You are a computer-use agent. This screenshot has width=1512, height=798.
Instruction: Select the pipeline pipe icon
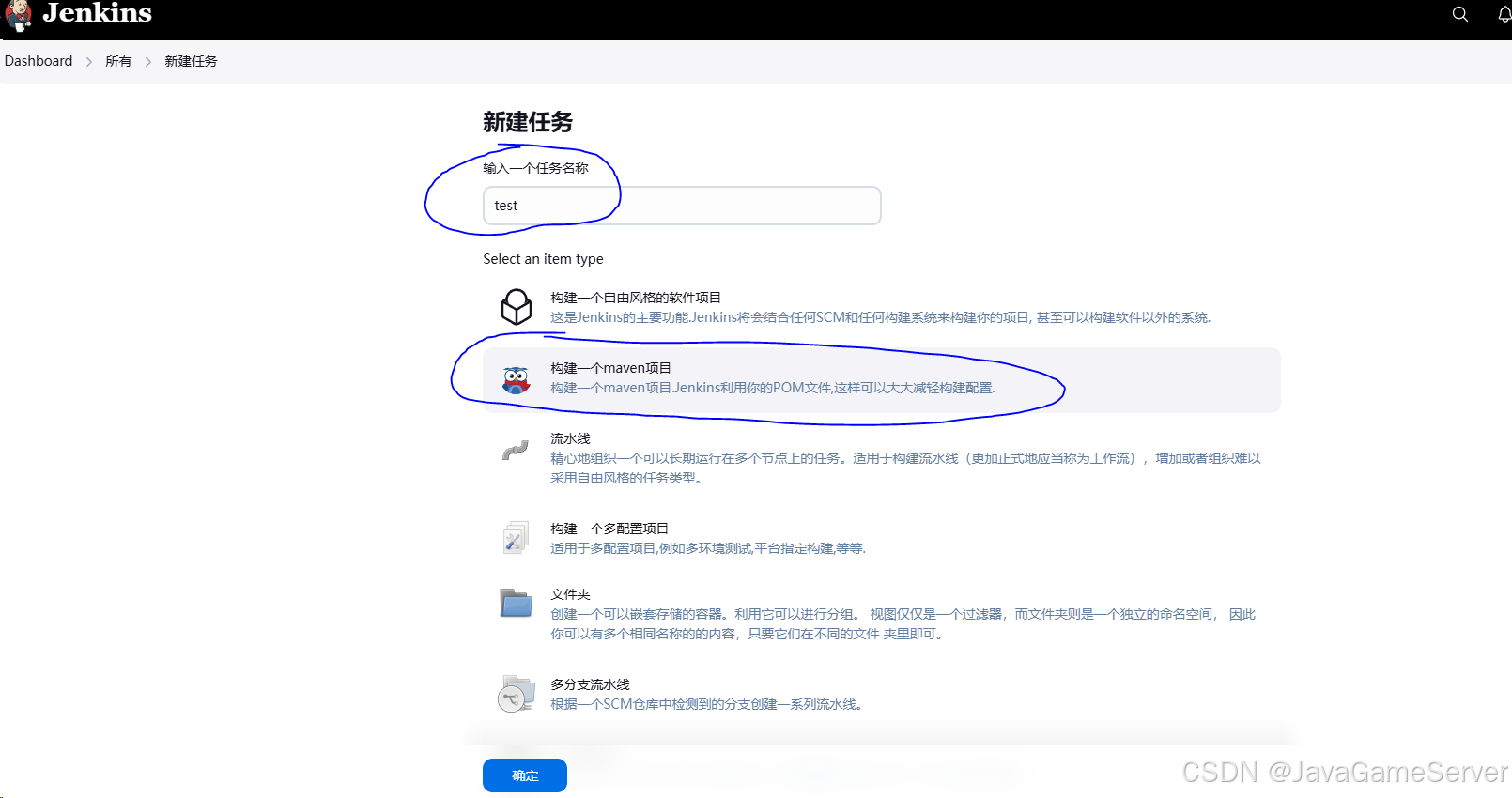(516, 451)
